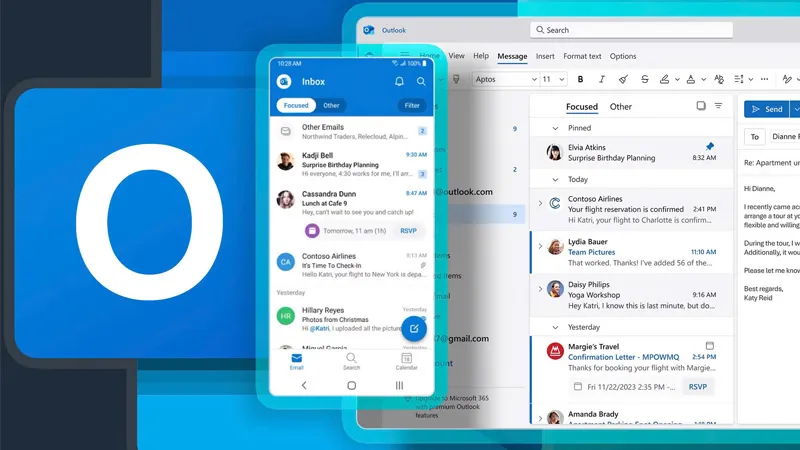
Task: Tap the search magnifier in mobile Inbox header
Action: (x=421, y=81)
